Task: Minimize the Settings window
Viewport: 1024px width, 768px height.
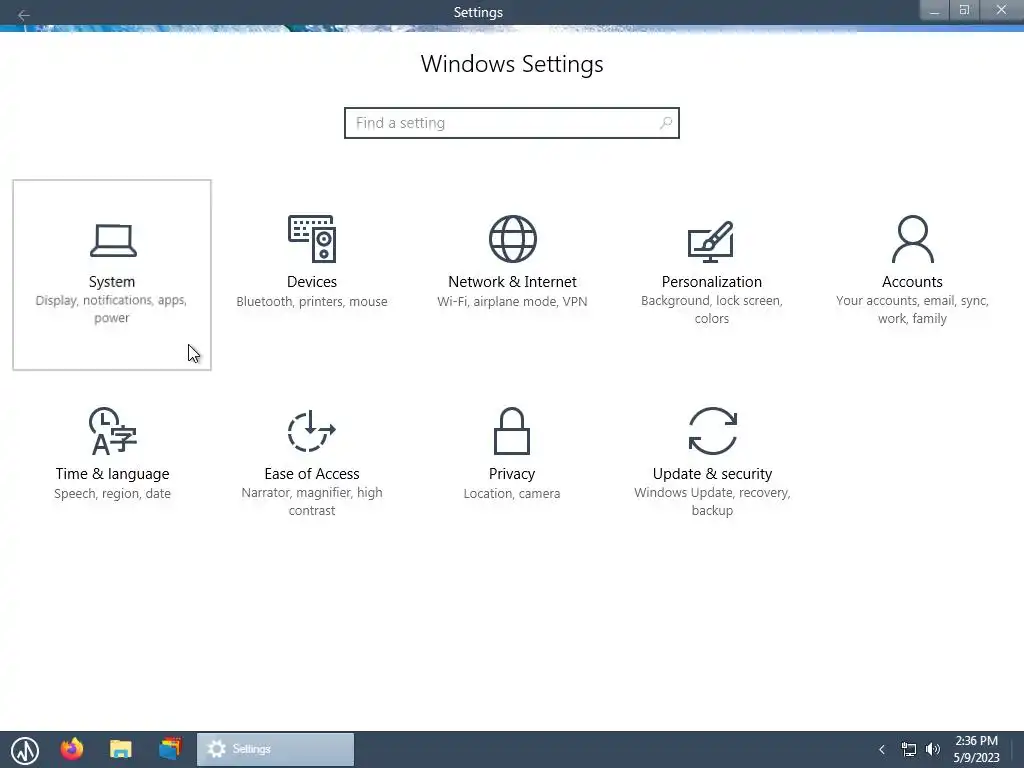Action: pos(935,11)
